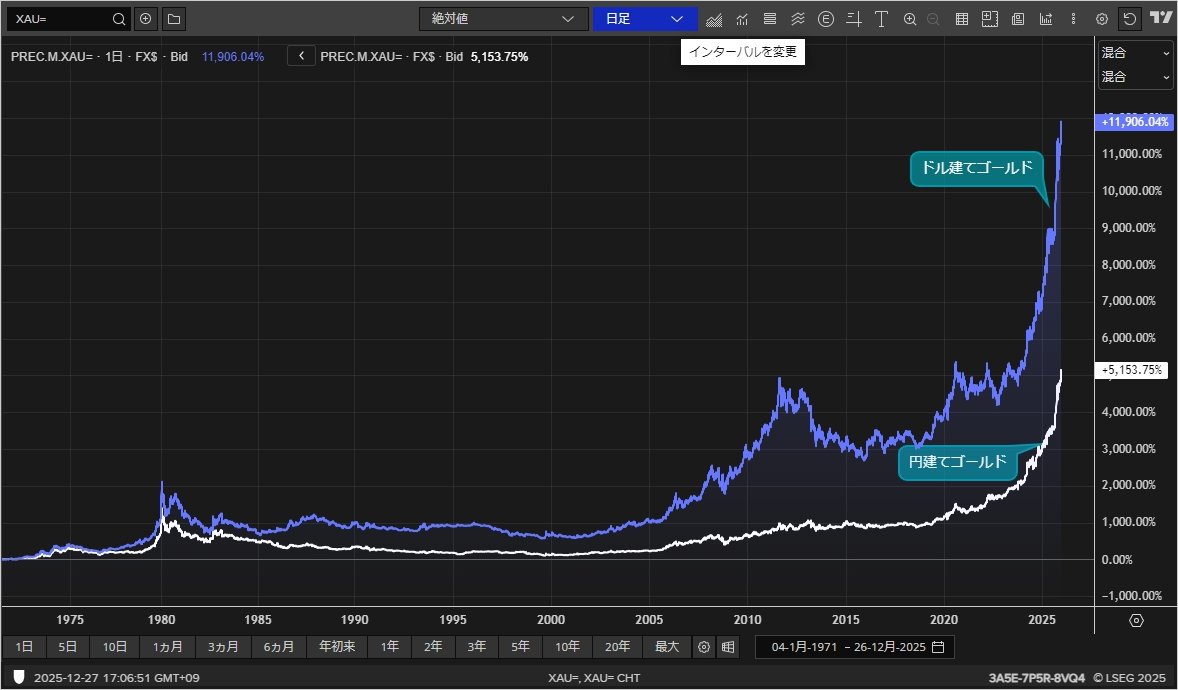The image size is (1178, 690).
Task: Click the indicators waves icon
Action: tap(798, 18)
